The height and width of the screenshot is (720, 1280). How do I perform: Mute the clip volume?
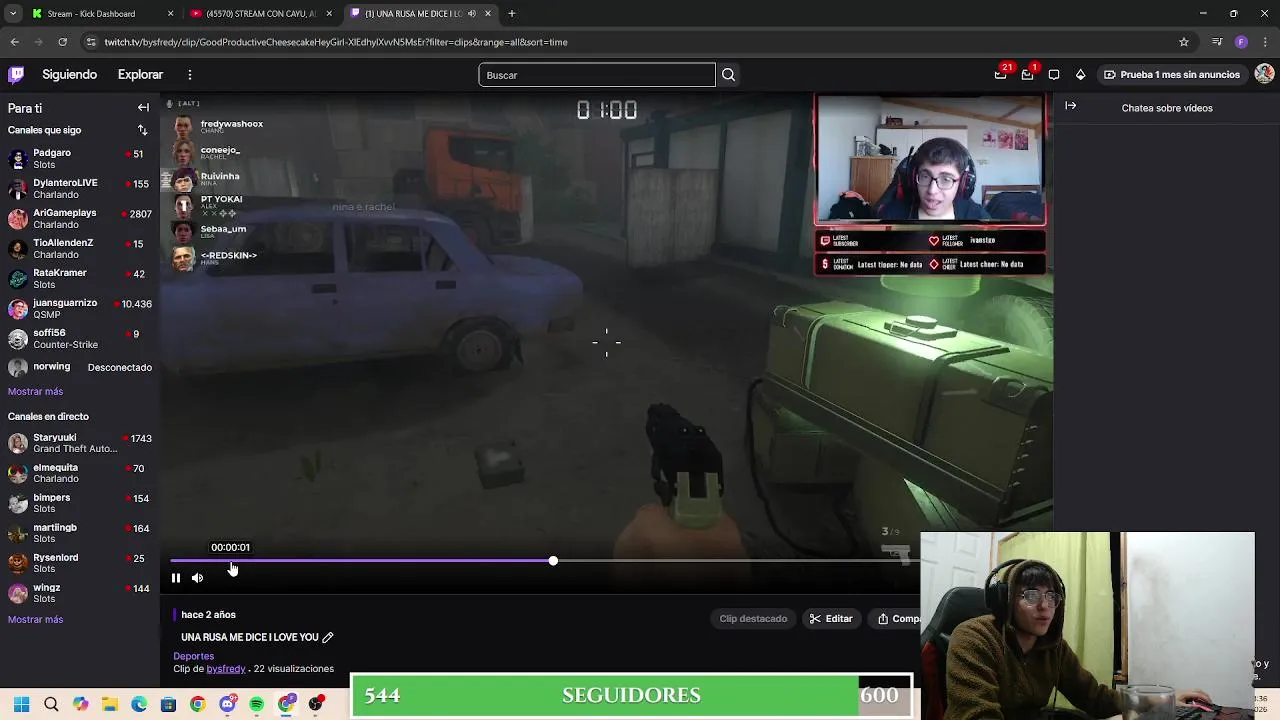(197, 578)
